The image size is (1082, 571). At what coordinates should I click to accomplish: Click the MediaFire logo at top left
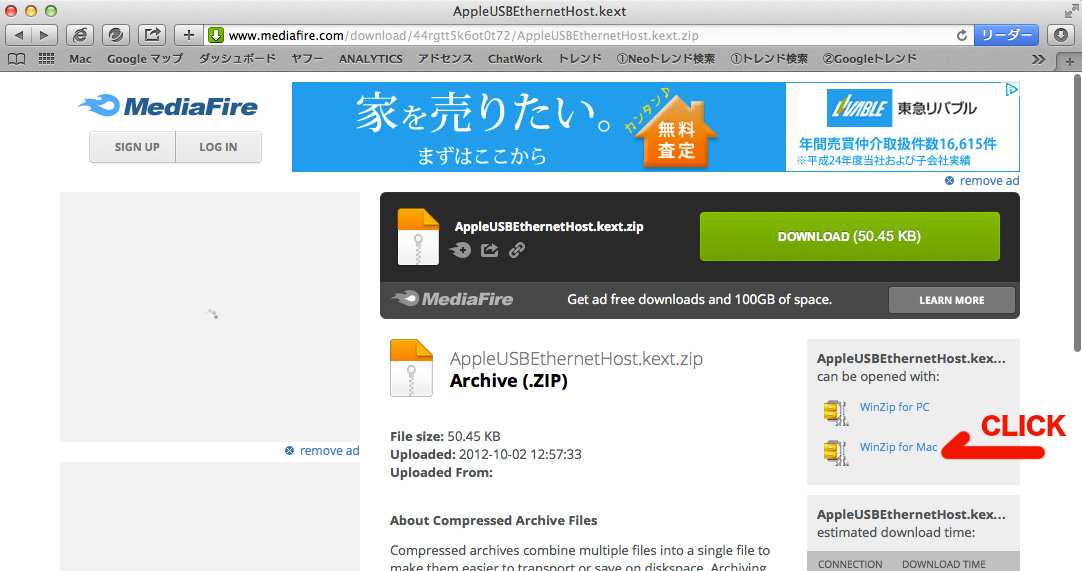[x=168, y=106]
